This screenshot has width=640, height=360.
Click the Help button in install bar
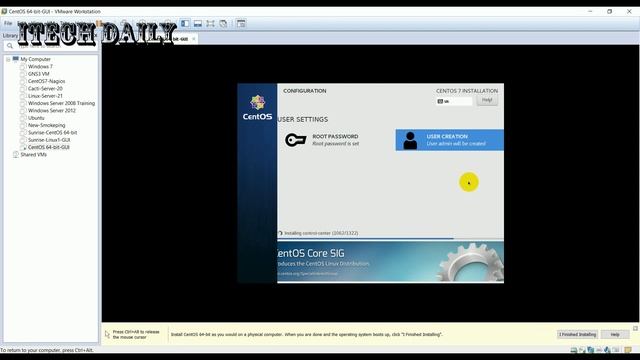615,334
